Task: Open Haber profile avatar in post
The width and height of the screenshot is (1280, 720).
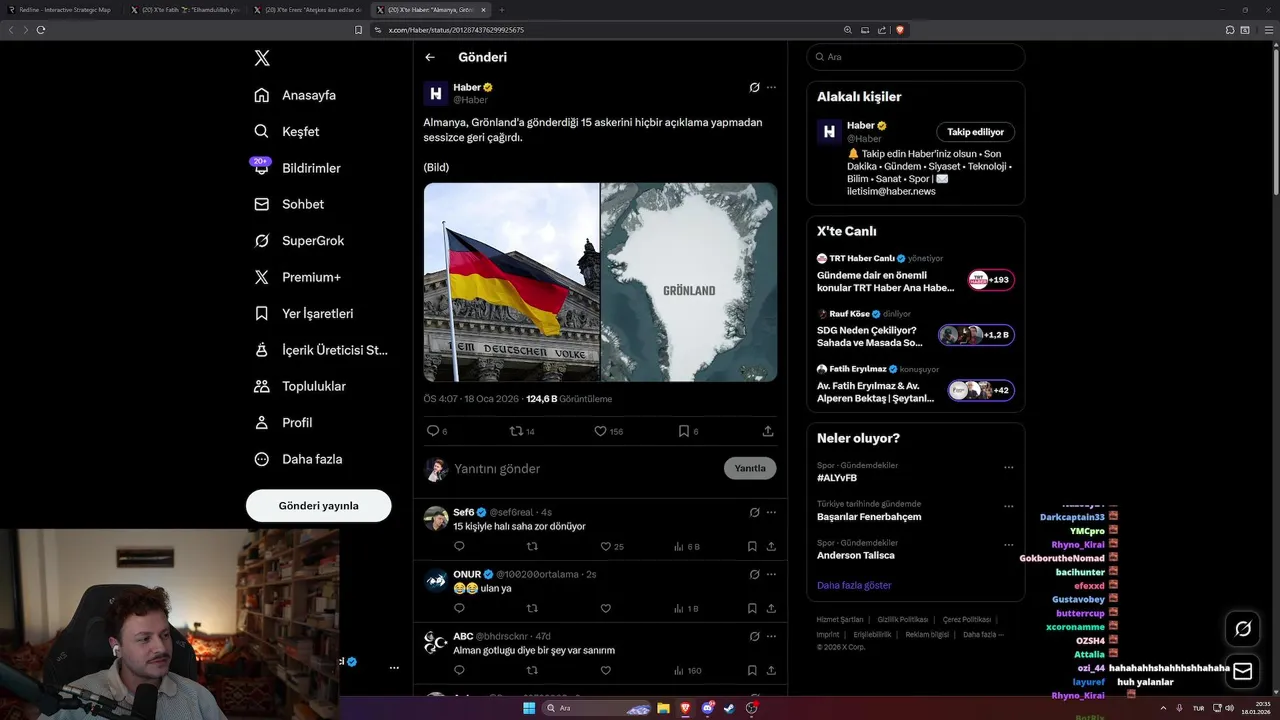Action: tap(436, 94)
